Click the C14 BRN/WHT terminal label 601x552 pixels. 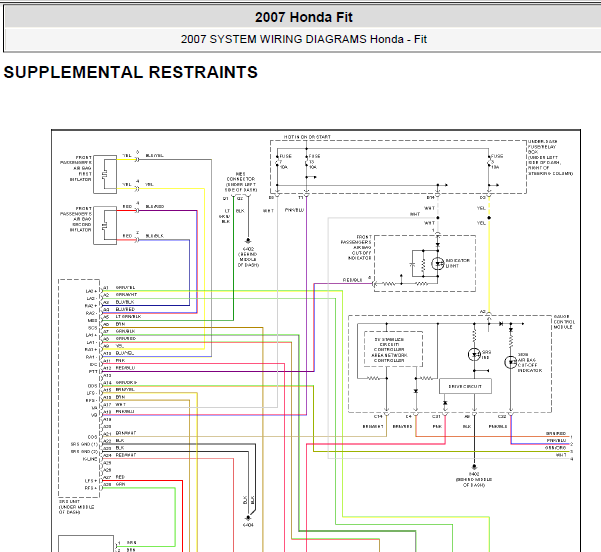point(373,426)
